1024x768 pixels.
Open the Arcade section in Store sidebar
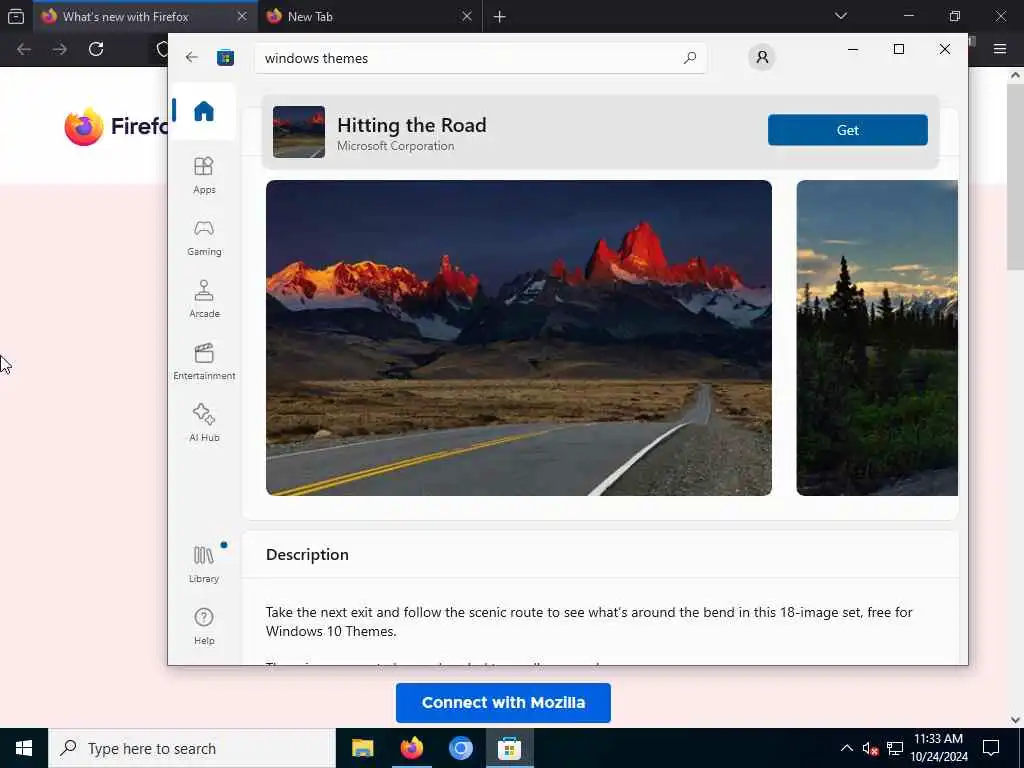tap(204, 300)
